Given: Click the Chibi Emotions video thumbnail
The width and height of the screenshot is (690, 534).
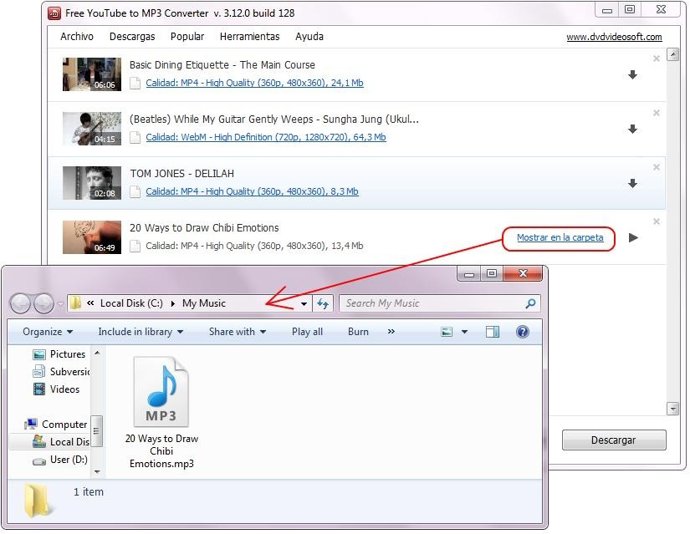Looking at the screenshot, I should pos(92,237).
